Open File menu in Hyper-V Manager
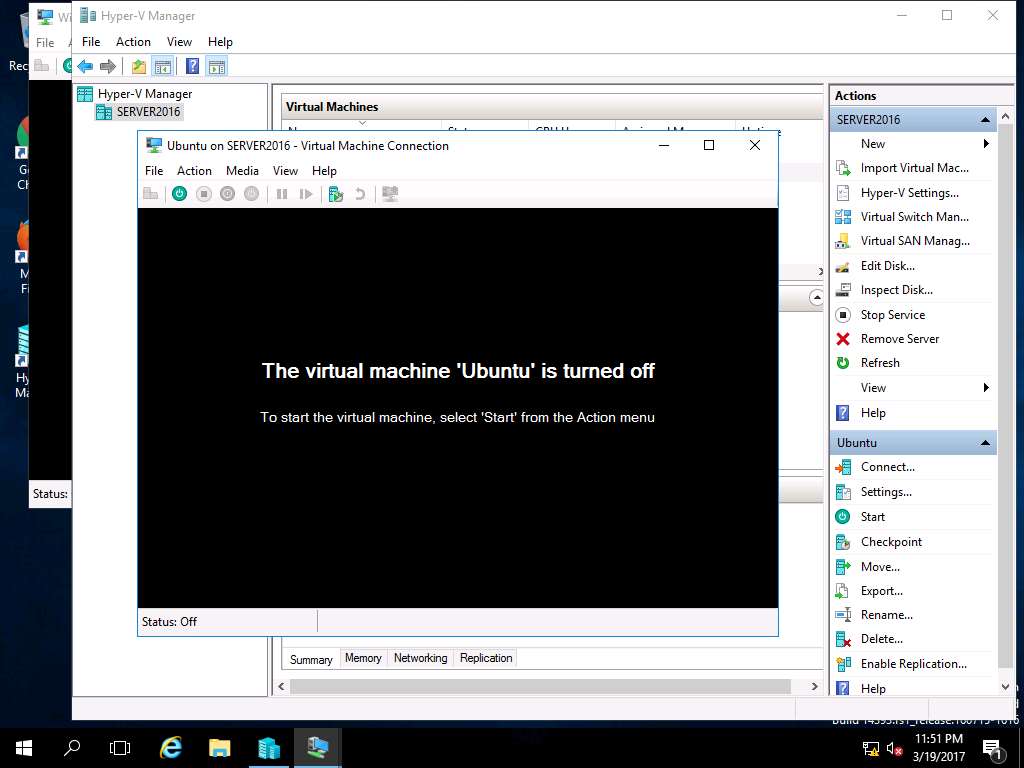 pos(91,42)
